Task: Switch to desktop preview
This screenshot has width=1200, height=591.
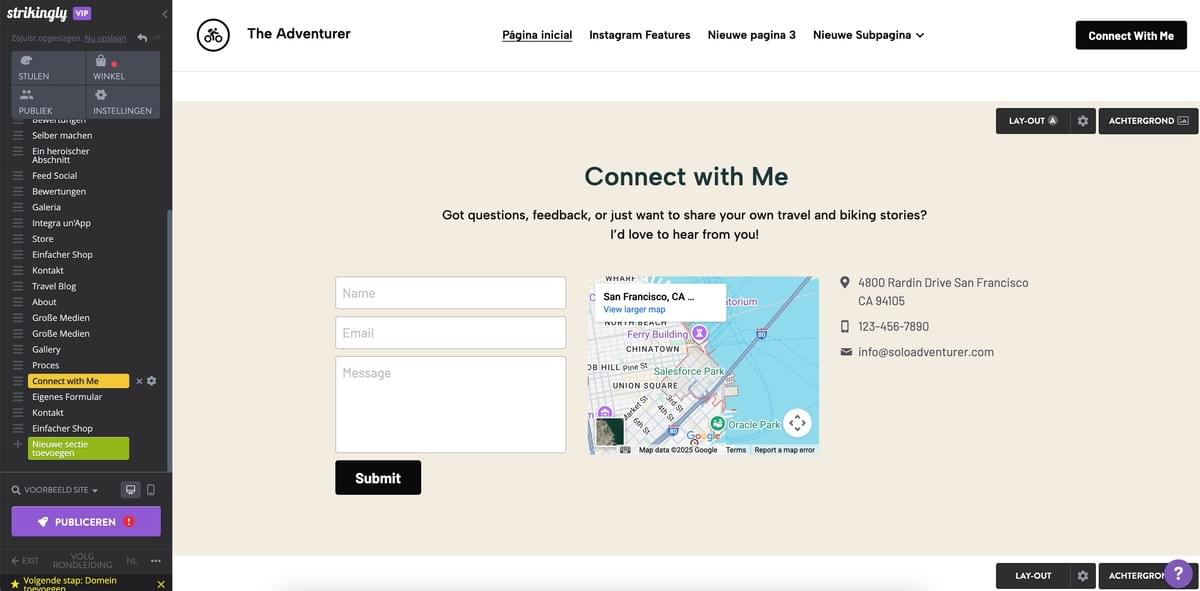Action: coord(130,490)
